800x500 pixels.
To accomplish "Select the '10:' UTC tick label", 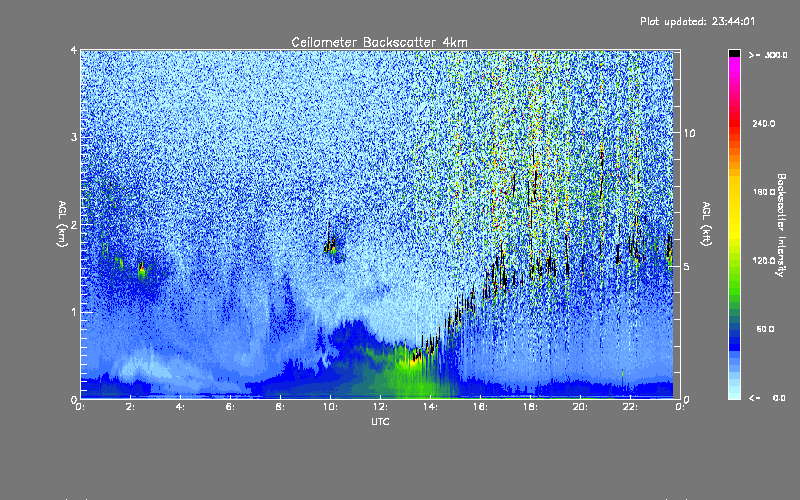I will 330,407.
